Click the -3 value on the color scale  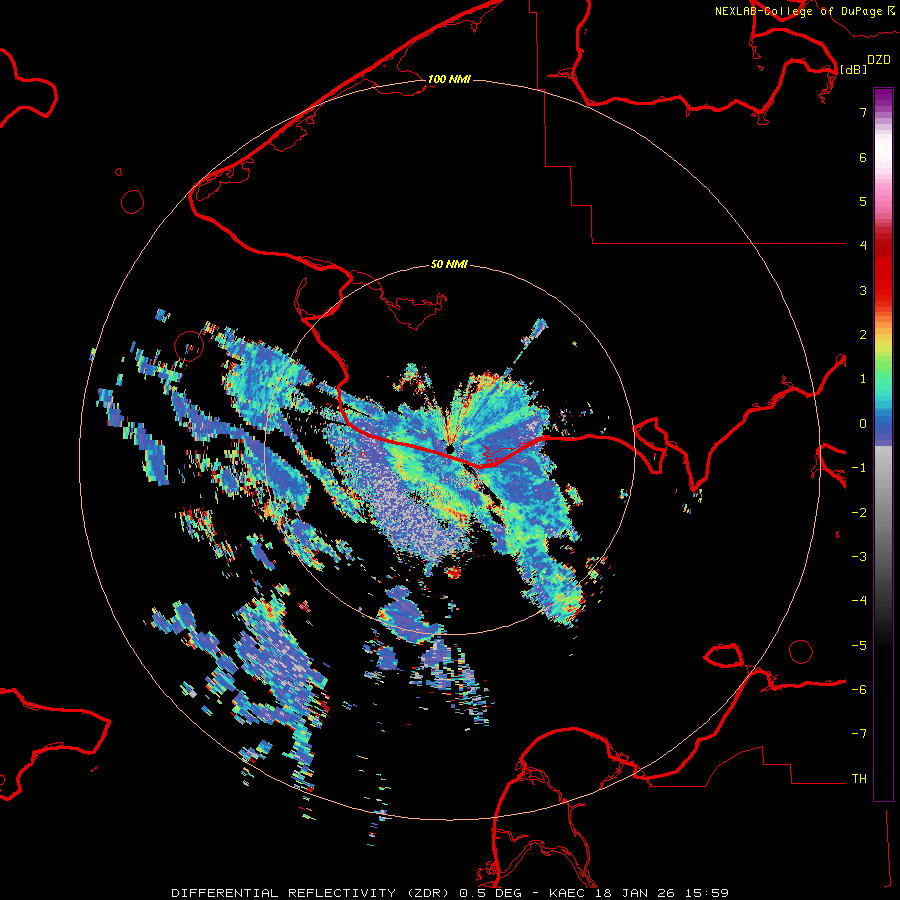(859, 557)
